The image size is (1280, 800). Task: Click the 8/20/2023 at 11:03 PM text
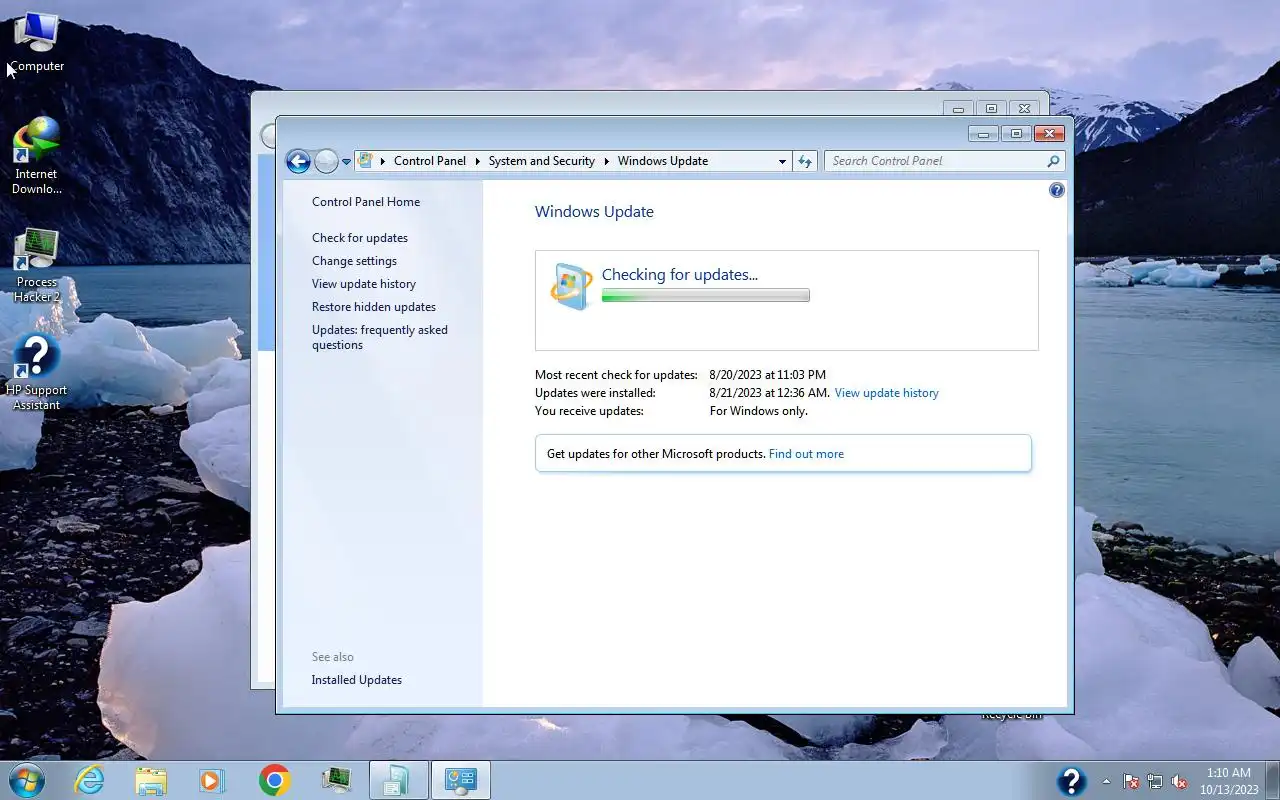767,375
